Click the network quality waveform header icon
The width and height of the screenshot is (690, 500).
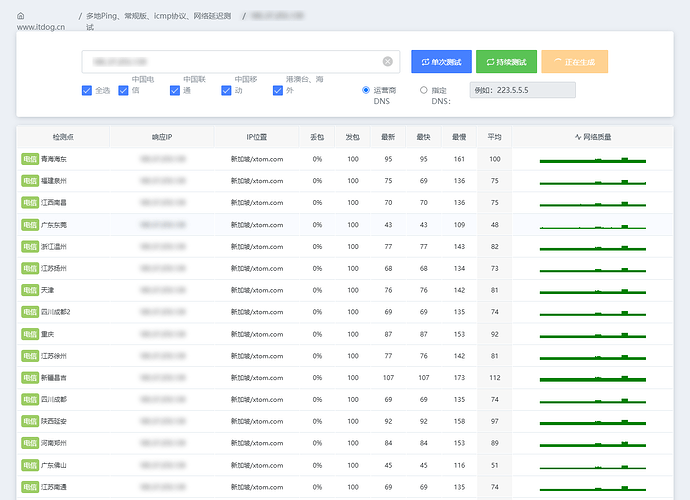578,137
